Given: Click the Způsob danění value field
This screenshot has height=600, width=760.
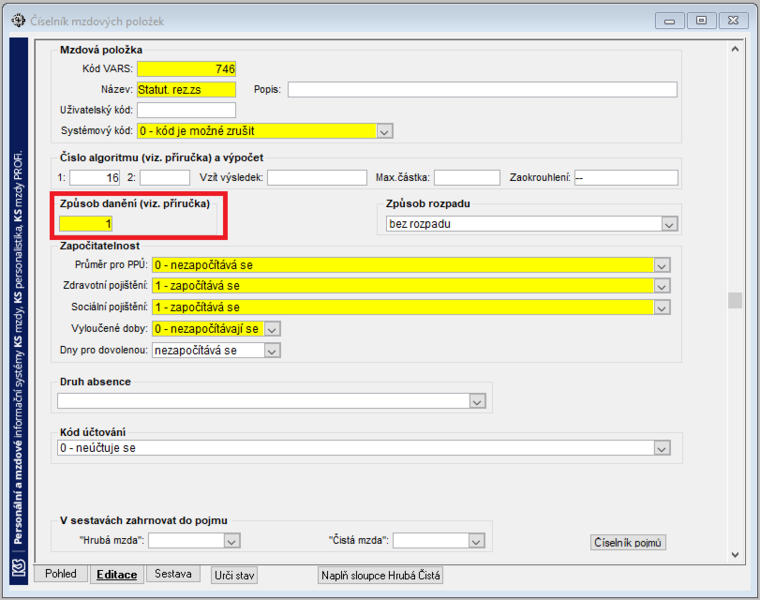Looking at the screenshot, I should tap(86, 223).
